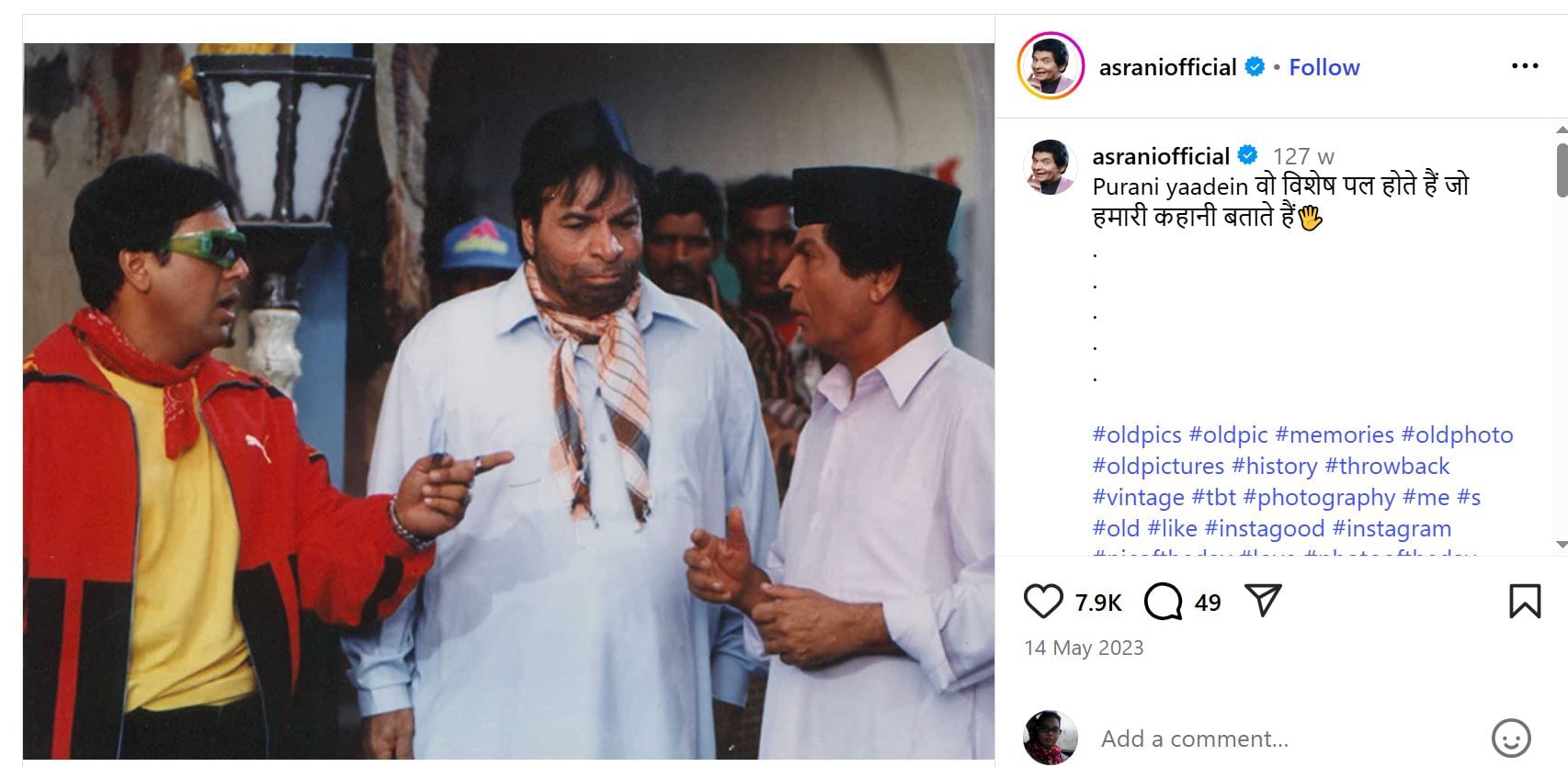The height and width of the screenshot is (767, 1568).
Task: Share the post with the paper plane icon
Action: [1263, 601]
